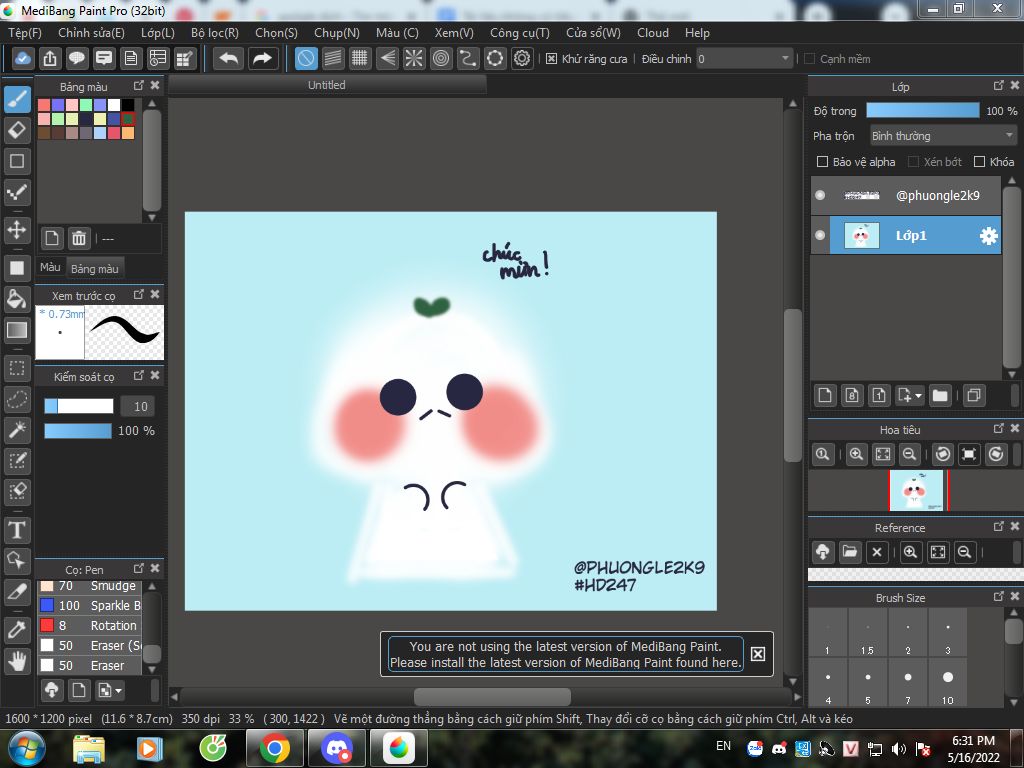Pick brush size 10 preset
Image resolution: width=1024 pixels, height=768 pixels.
pos(948,683)
